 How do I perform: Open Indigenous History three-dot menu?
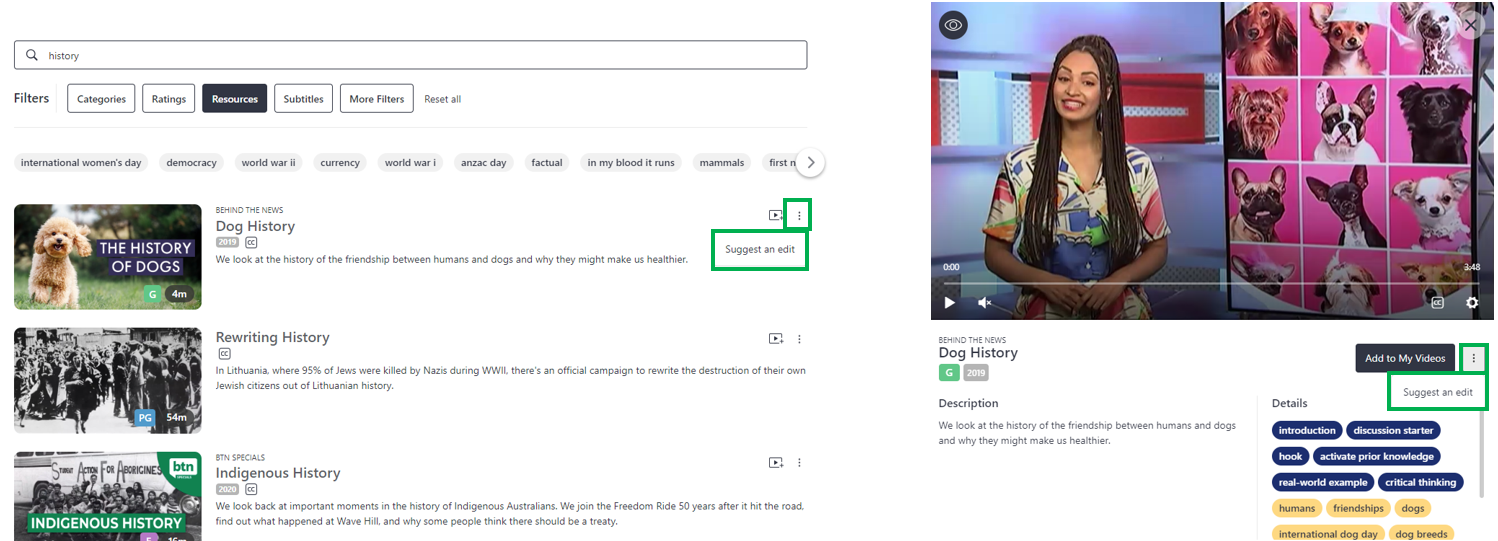[799, 463]
